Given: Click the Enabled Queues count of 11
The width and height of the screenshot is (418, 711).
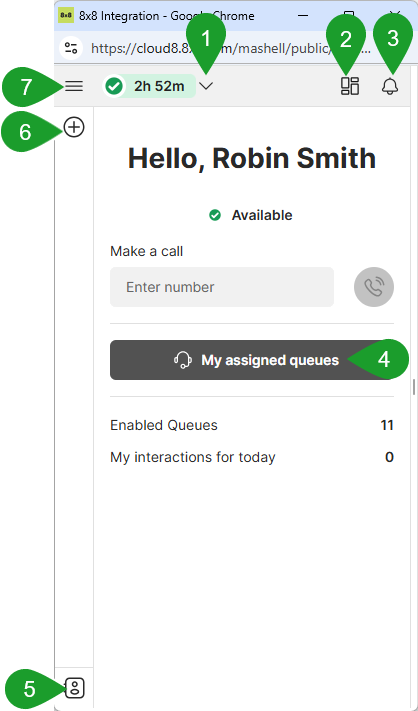Looking at the screenshot, I should [x=387, y=425].
